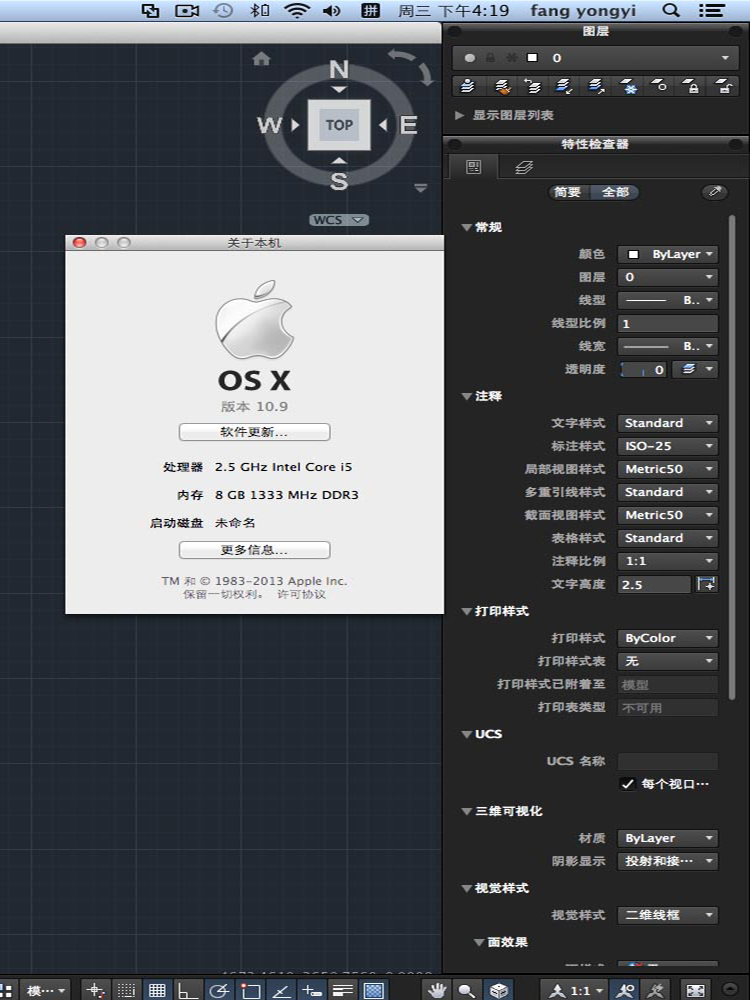This screenshot has height=1000, width=750.
Task: Click the round button at status bar end
Action: pos(731,990)
